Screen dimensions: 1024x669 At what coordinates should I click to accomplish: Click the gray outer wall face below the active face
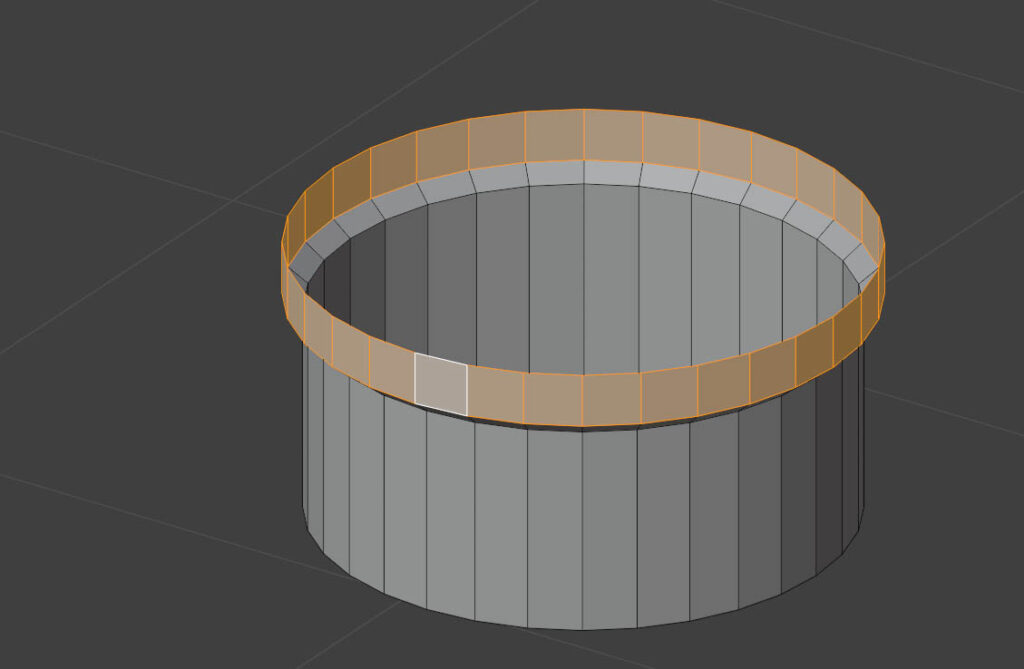[x=450, y=510]
